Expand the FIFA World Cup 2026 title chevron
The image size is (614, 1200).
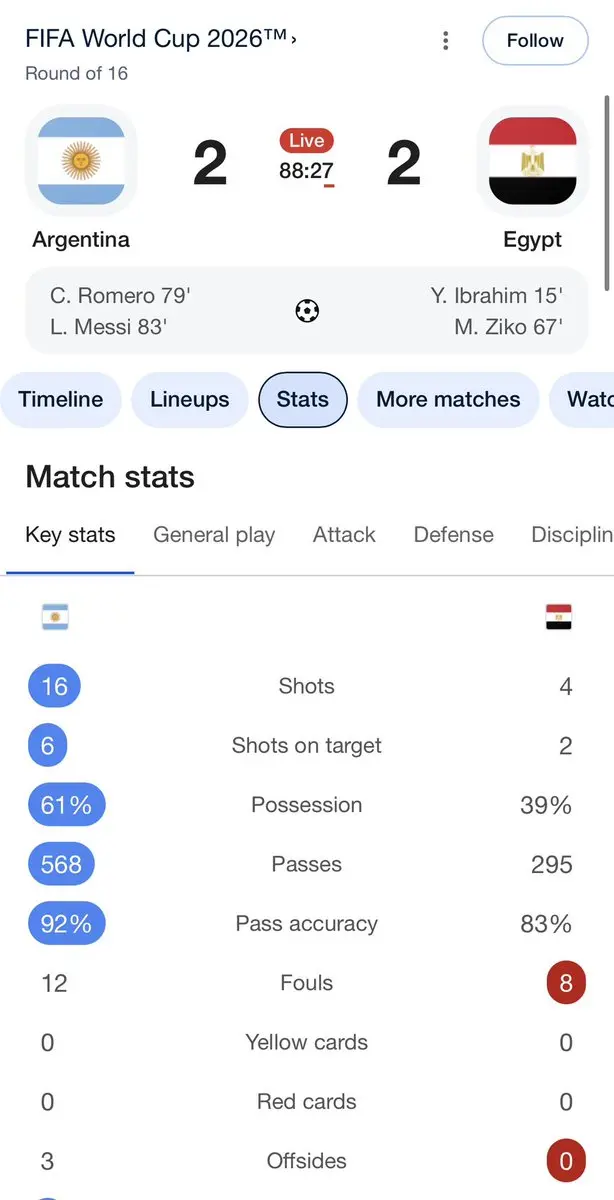[x=294, y=40]
